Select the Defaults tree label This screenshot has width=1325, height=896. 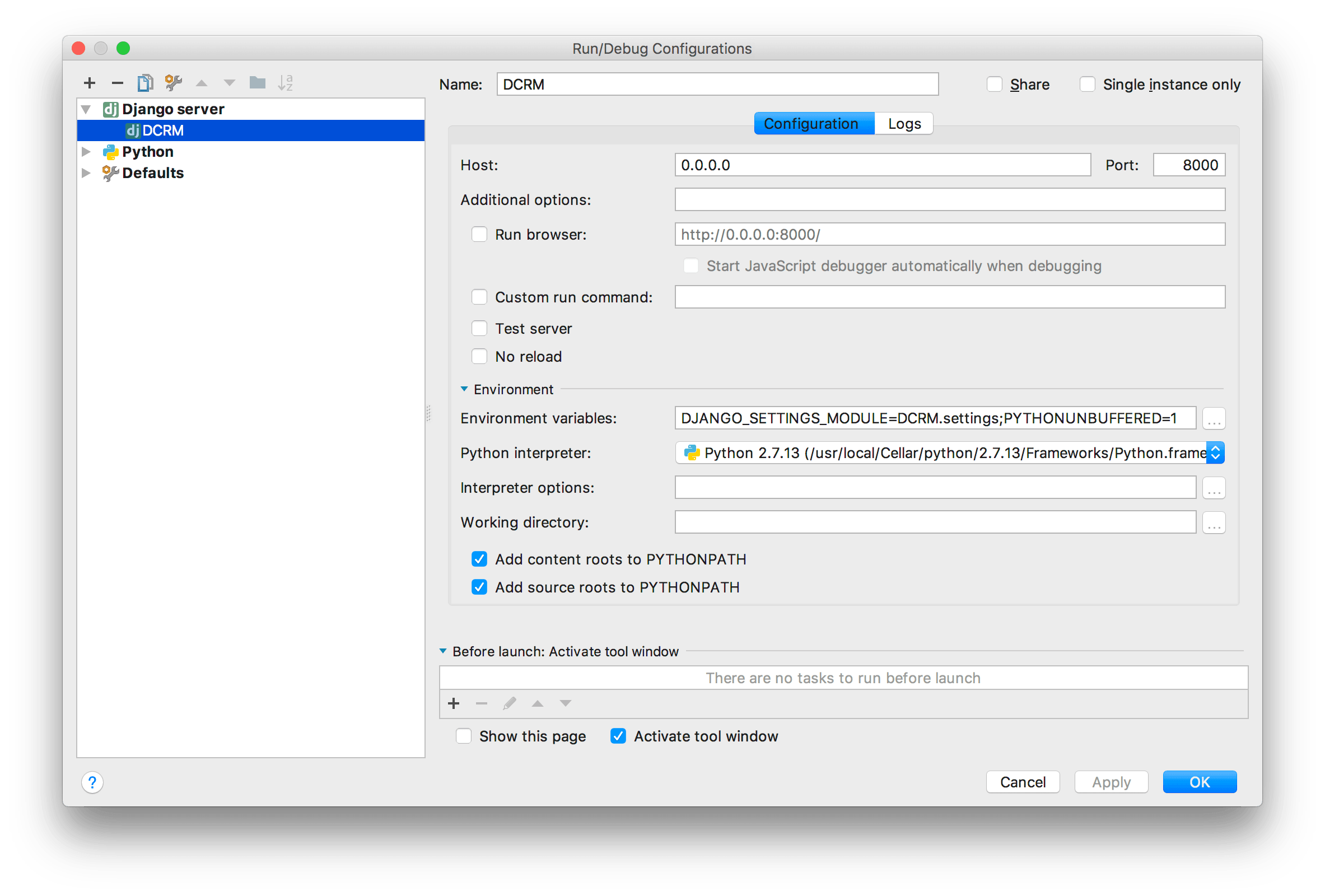click(x=153, y=172)
